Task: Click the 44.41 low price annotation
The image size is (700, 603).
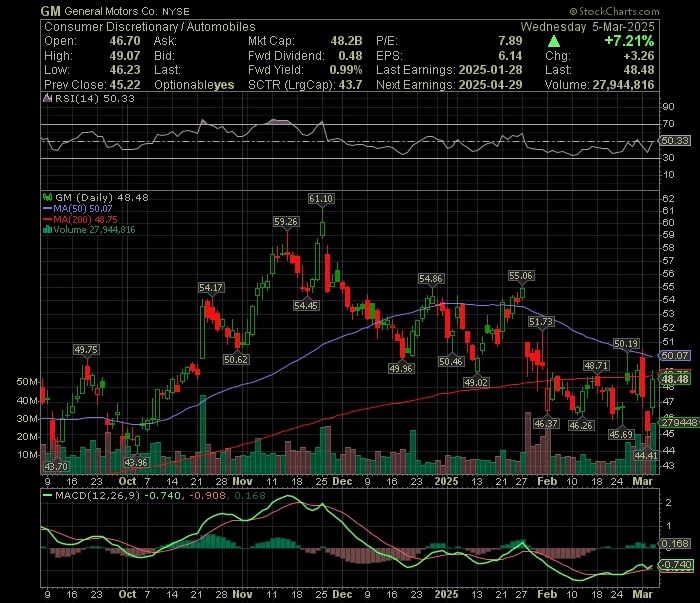Action: [x=646, y=455]
